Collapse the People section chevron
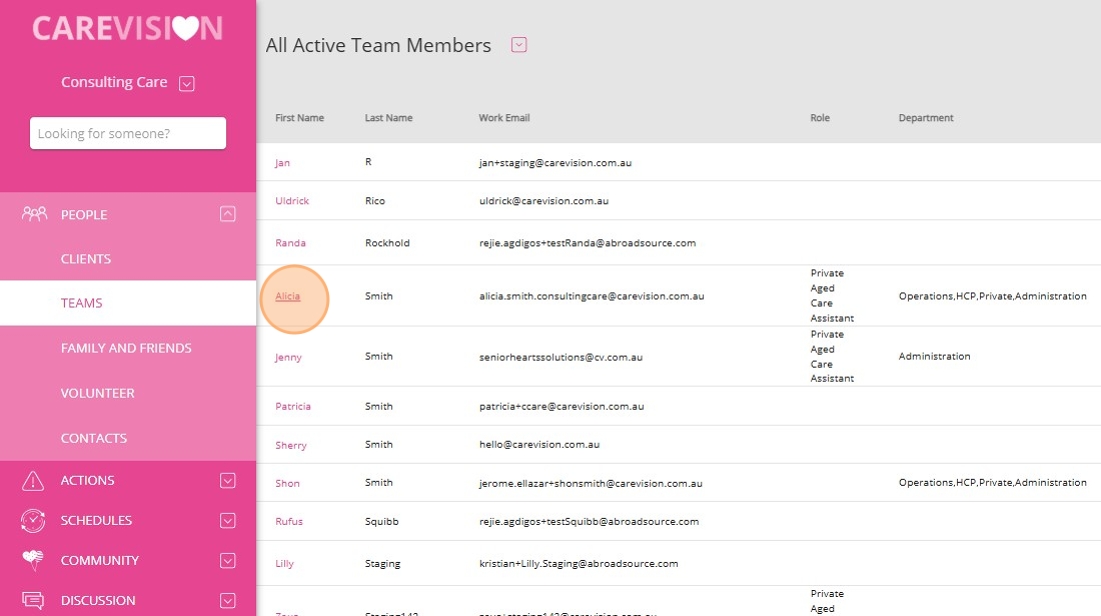Viewport: 1101px width, 616px height. (228, 214)
